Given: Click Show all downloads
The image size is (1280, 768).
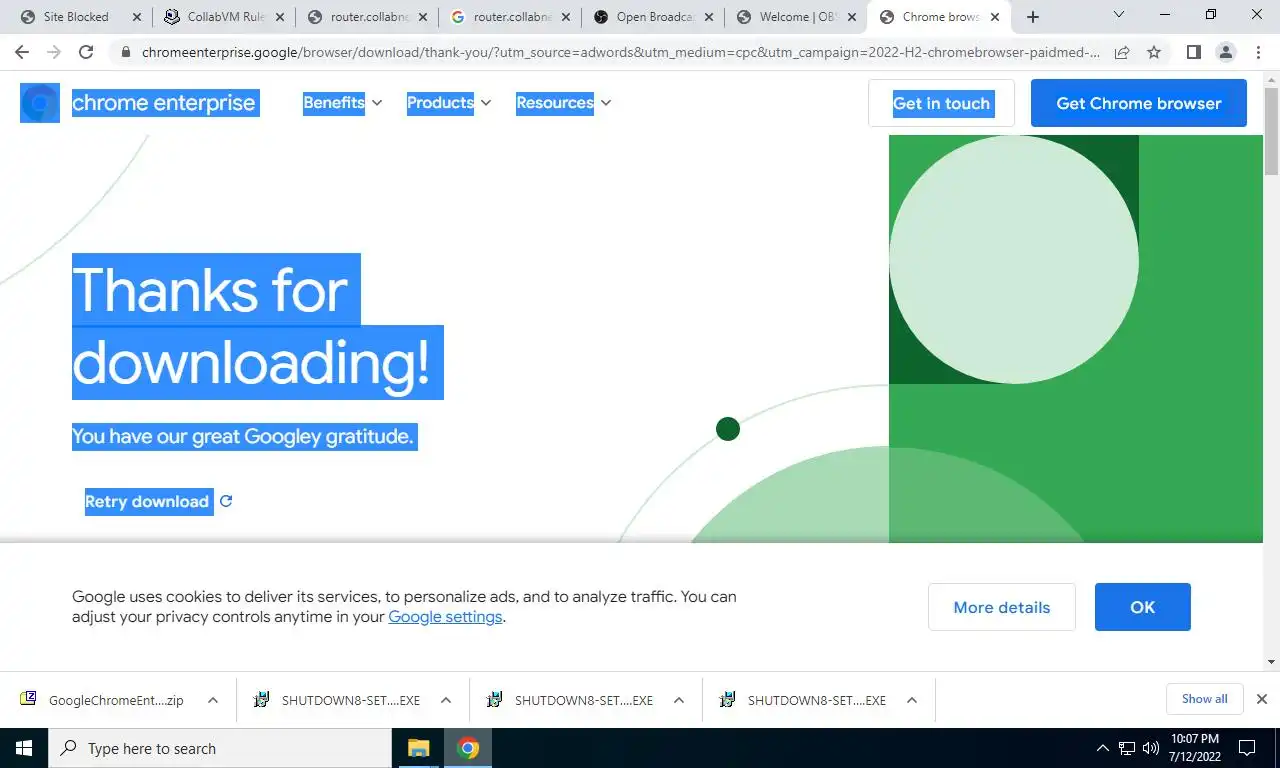Looking at the screenshot, I should [x=1204, y=699].
